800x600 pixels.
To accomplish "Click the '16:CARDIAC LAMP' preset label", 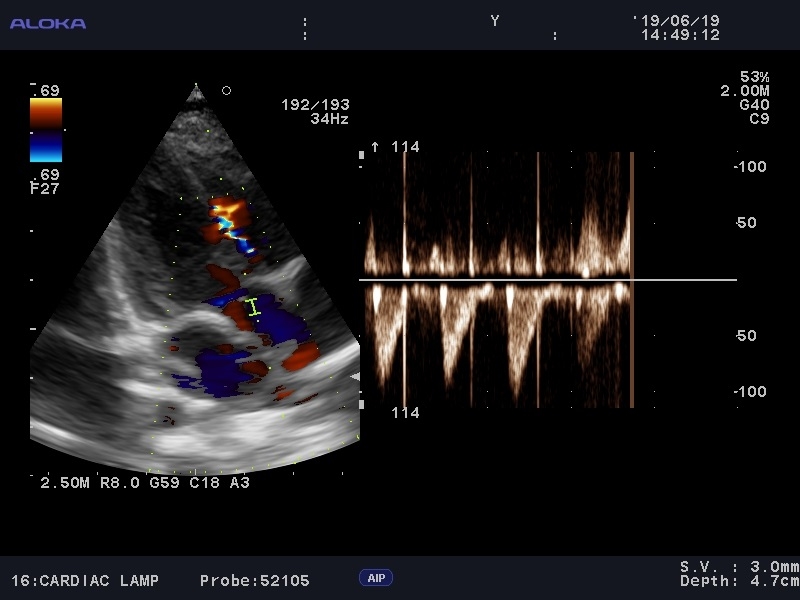I will pyautogui.click(x=85, y=581).
